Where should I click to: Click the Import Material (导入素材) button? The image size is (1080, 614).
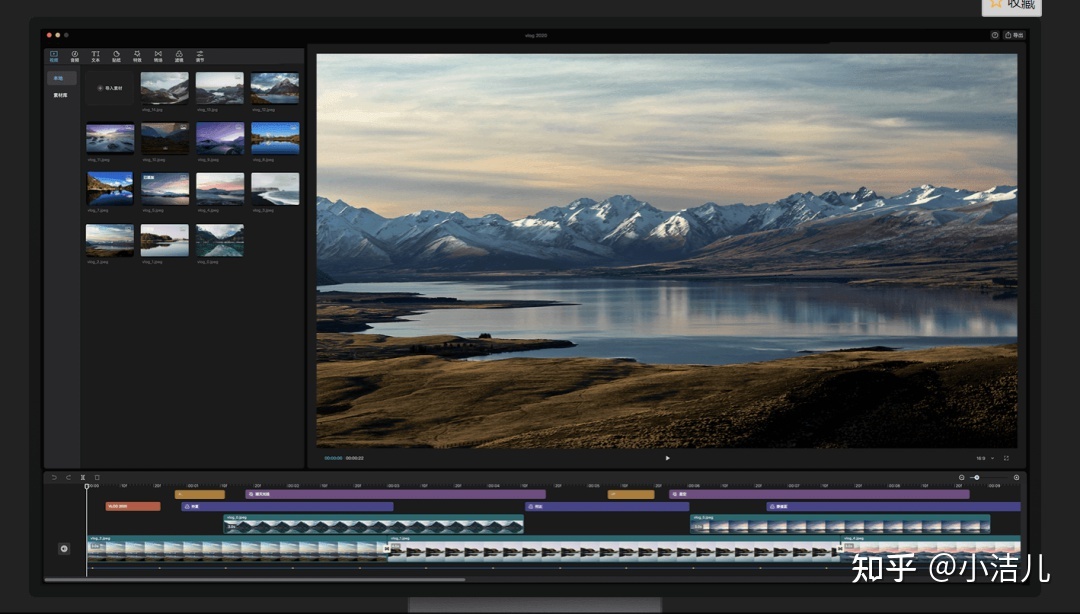point(110,88)
